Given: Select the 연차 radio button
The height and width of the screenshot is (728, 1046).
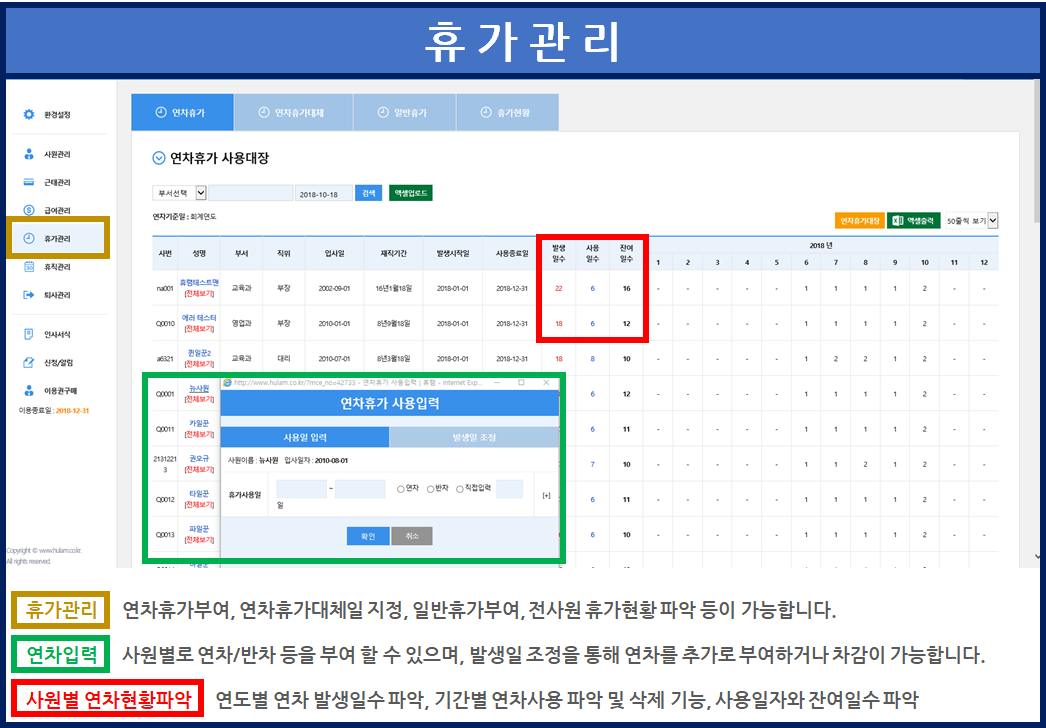Looking at the screenshot, I should point(400,489).
